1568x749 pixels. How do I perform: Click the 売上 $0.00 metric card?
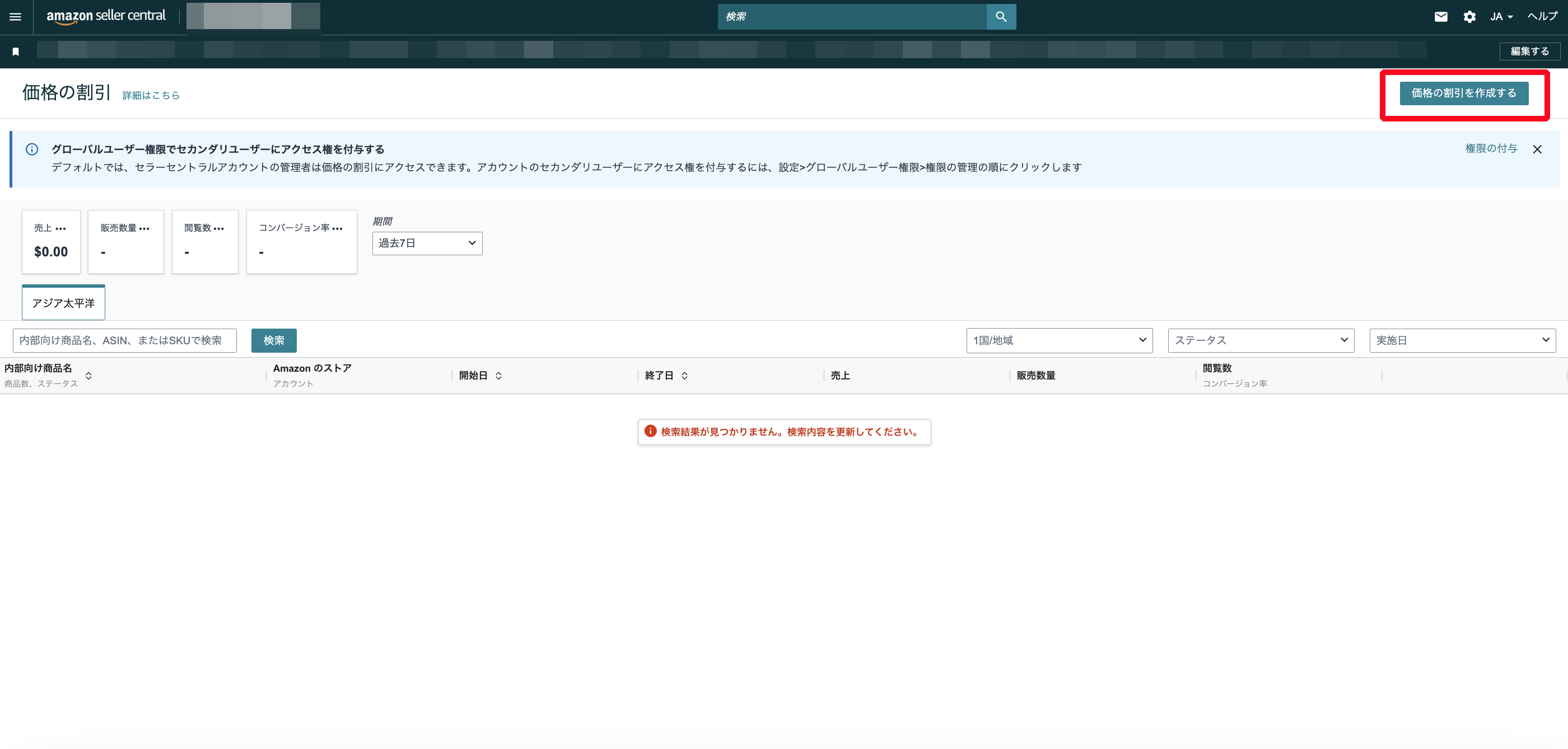(51, 242)
